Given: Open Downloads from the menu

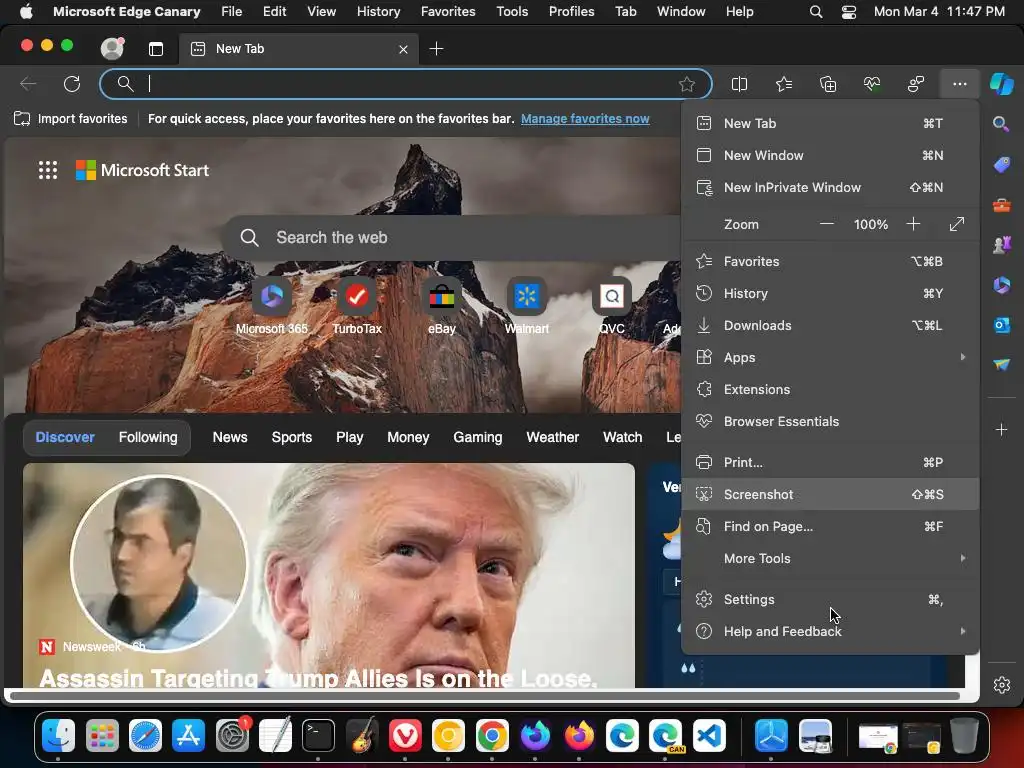Looking at the screenshot, I should pyautogui.click(x=831, y=325).
